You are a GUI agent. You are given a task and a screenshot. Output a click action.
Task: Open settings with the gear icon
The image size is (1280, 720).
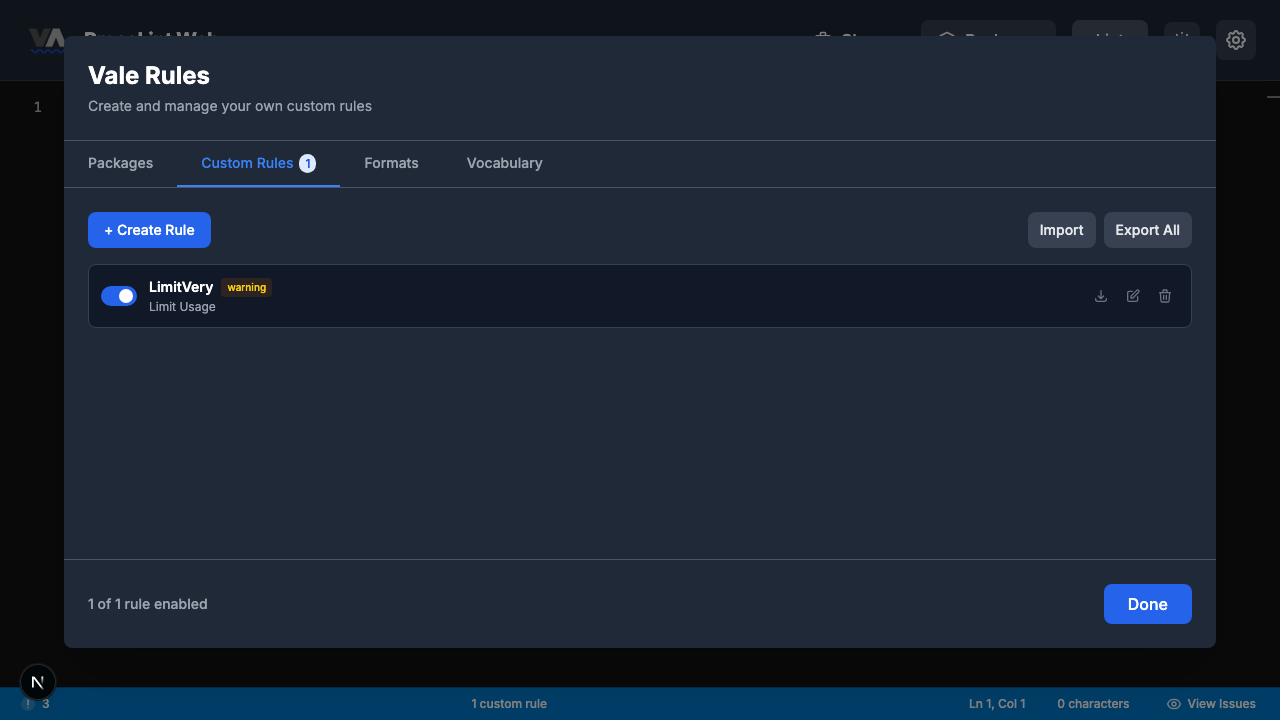pyautogui.click(x=1236, y=40)
